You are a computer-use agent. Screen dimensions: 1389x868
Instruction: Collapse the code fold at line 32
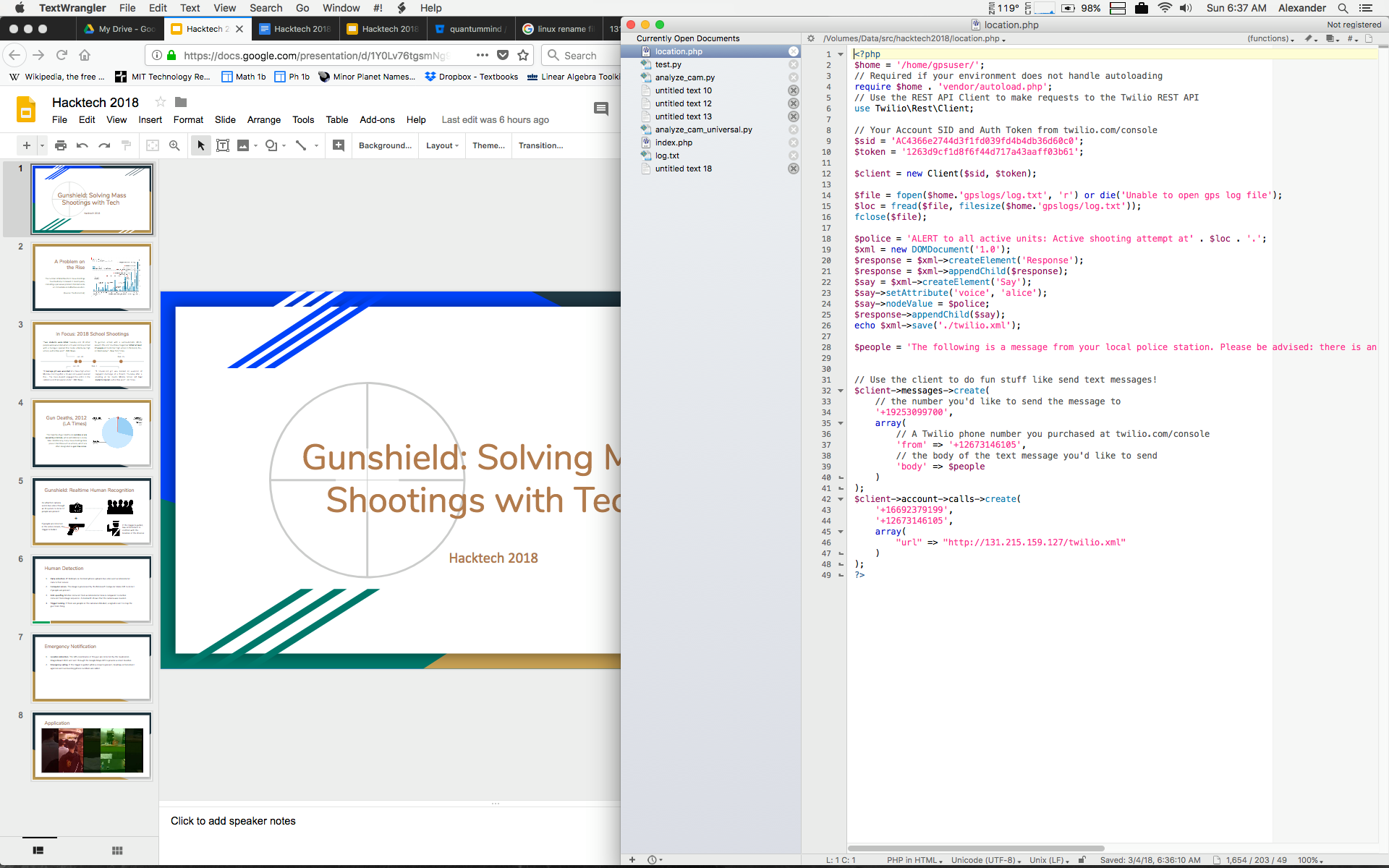coord(841,391)
